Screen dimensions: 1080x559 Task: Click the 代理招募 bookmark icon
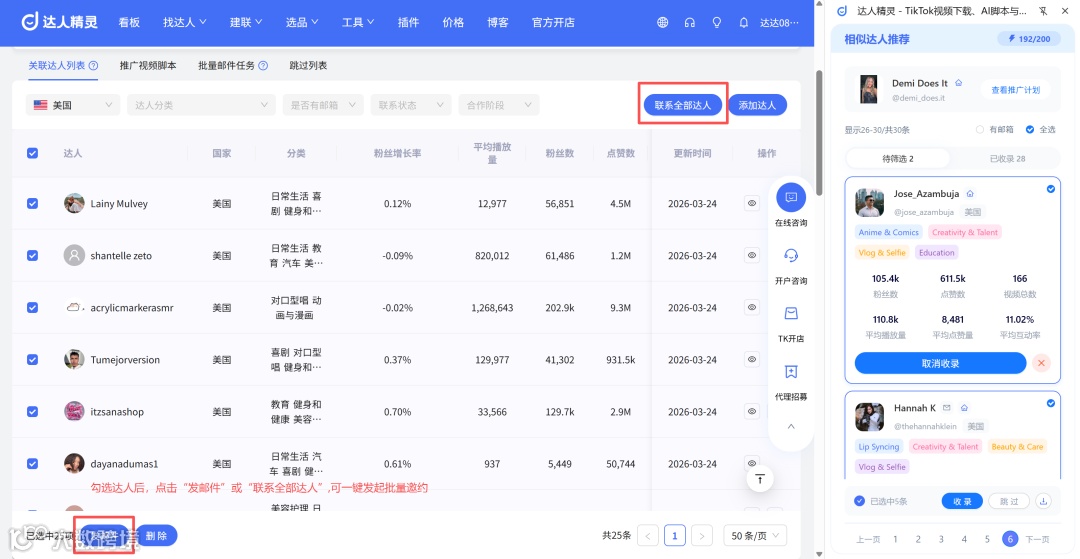click(x=791, y=372)
